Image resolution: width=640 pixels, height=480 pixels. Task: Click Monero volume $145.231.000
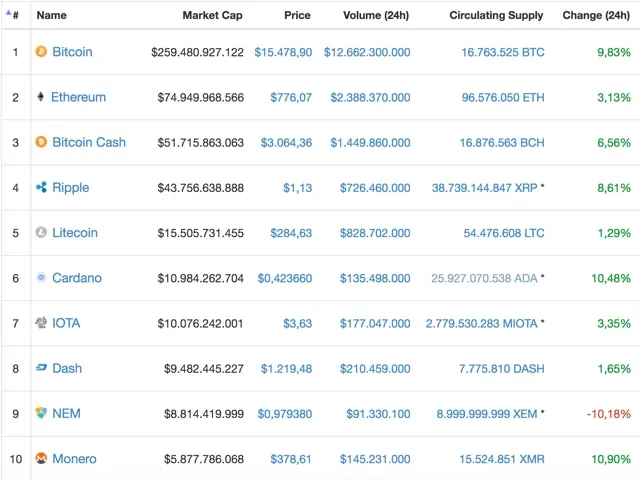[376, 459]
